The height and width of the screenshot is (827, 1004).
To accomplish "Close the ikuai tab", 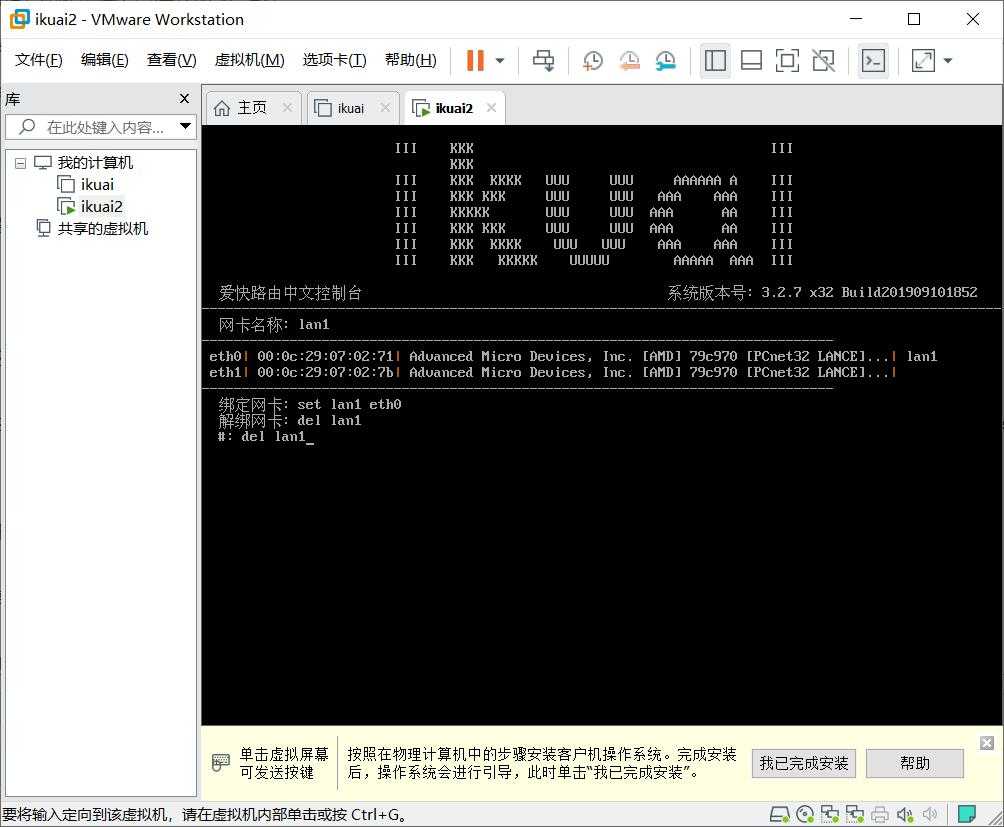I will point(385,108).
